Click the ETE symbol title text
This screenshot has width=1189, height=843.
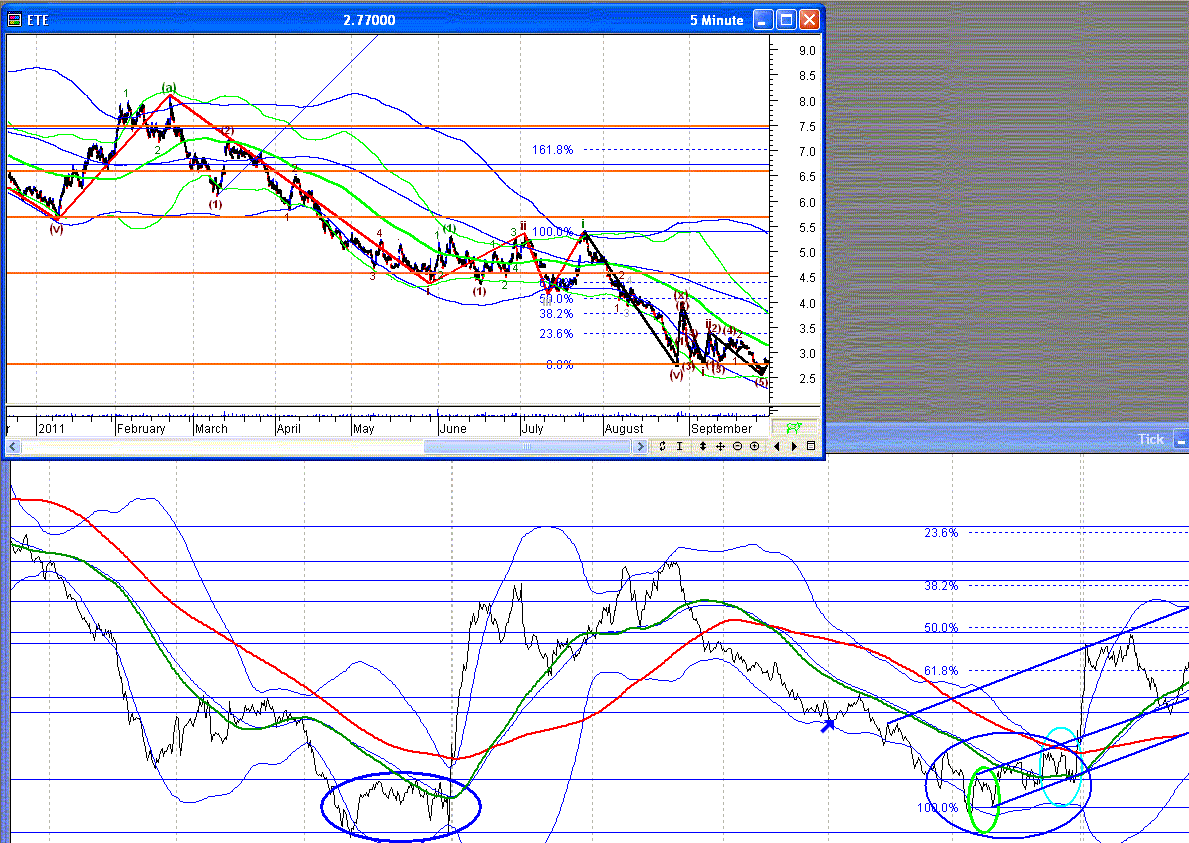click(38, 20)
